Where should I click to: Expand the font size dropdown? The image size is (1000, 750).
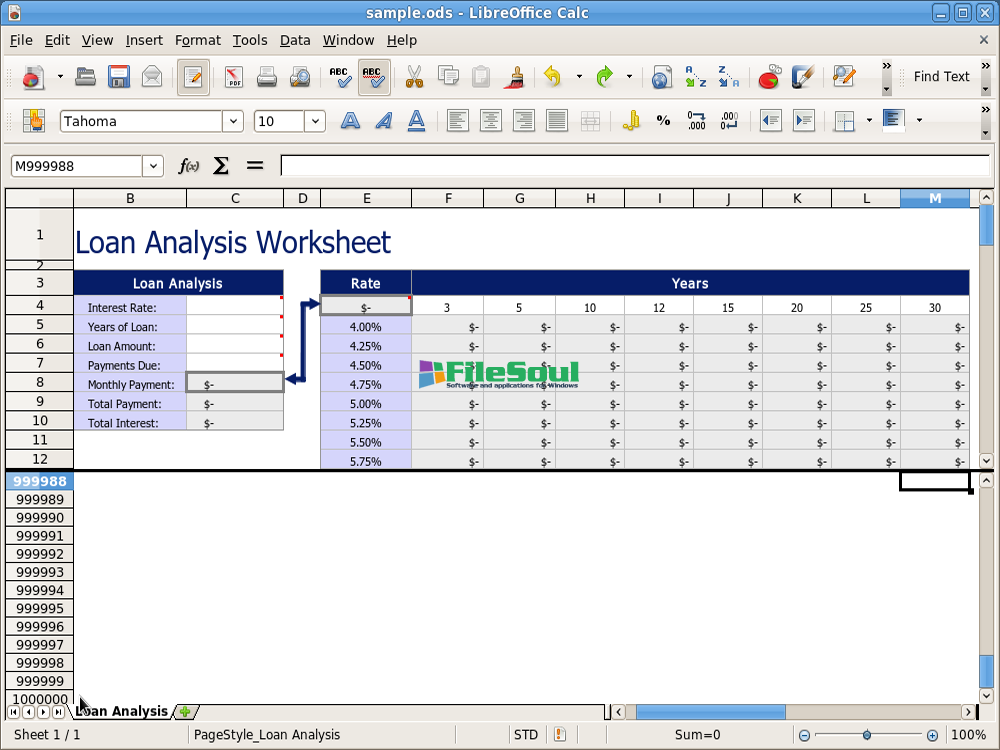[315, 121]
